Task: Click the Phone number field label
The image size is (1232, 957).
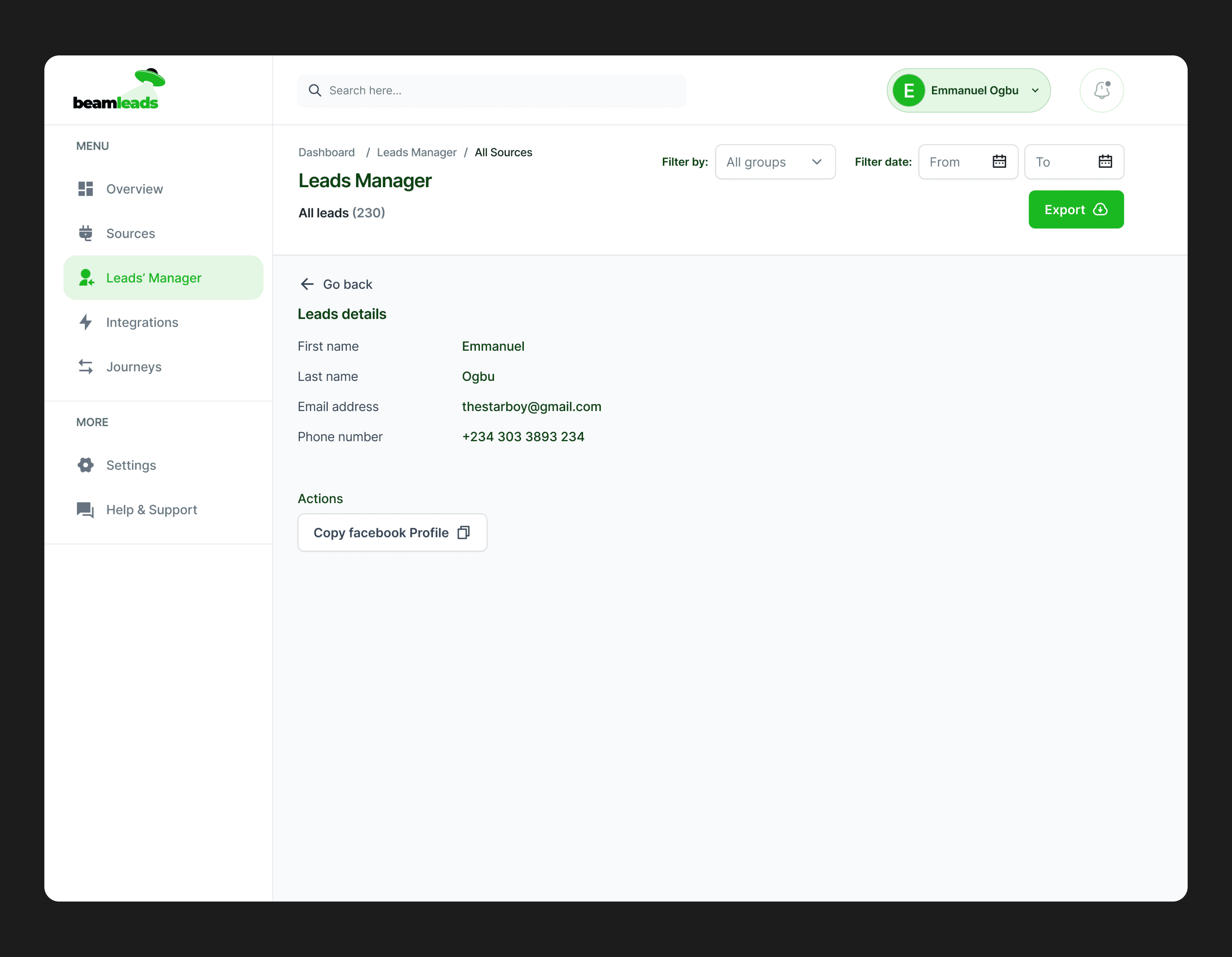Action: click(x=340, y=437)
